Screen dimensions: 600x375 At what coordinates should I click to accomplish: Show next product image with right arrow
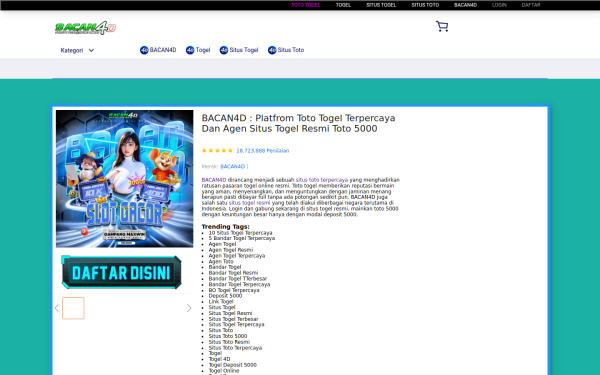pos(189,308)
